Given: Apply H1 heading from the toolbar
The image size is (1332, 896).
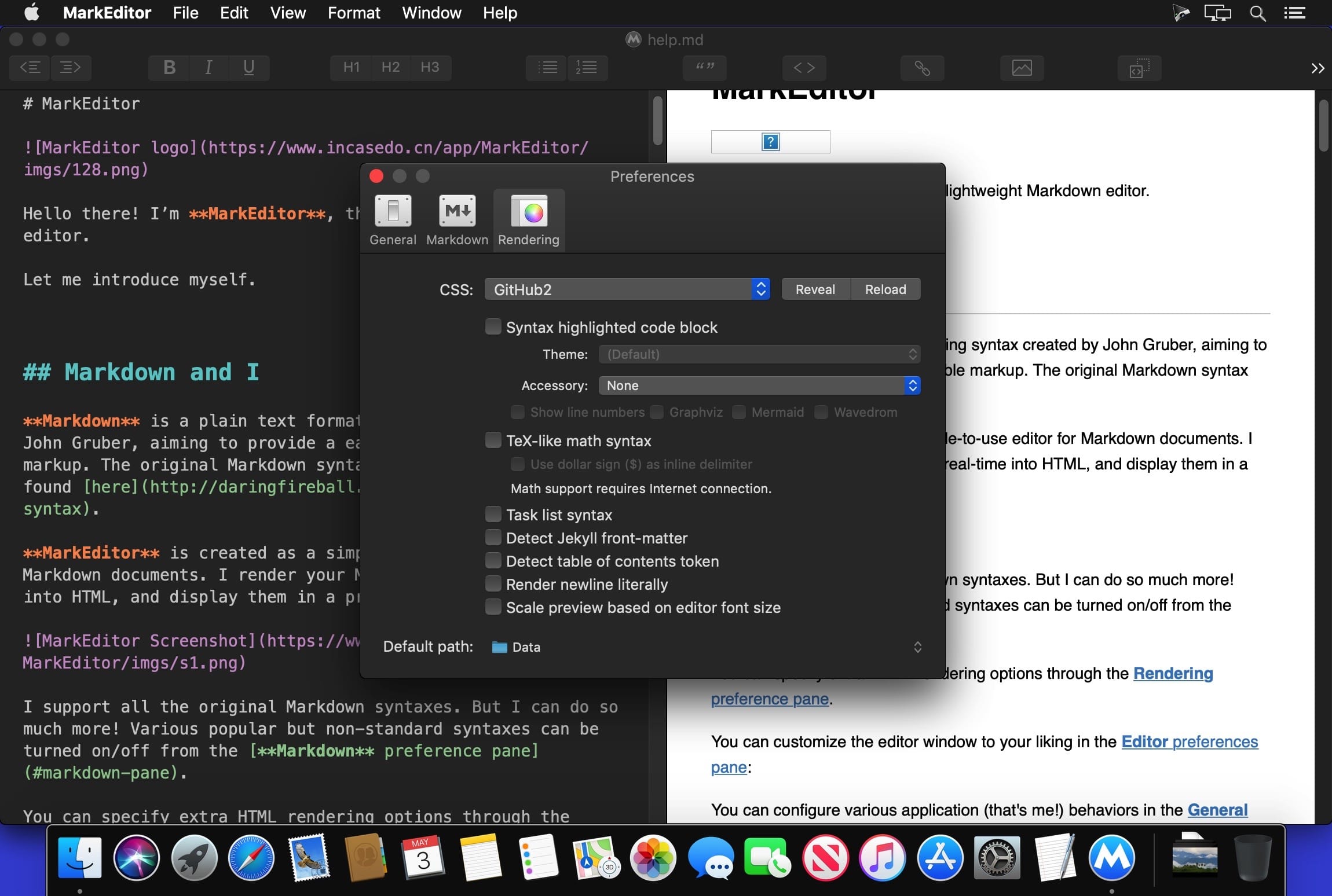Looking at the screenshot, I should tap(351, 68).
